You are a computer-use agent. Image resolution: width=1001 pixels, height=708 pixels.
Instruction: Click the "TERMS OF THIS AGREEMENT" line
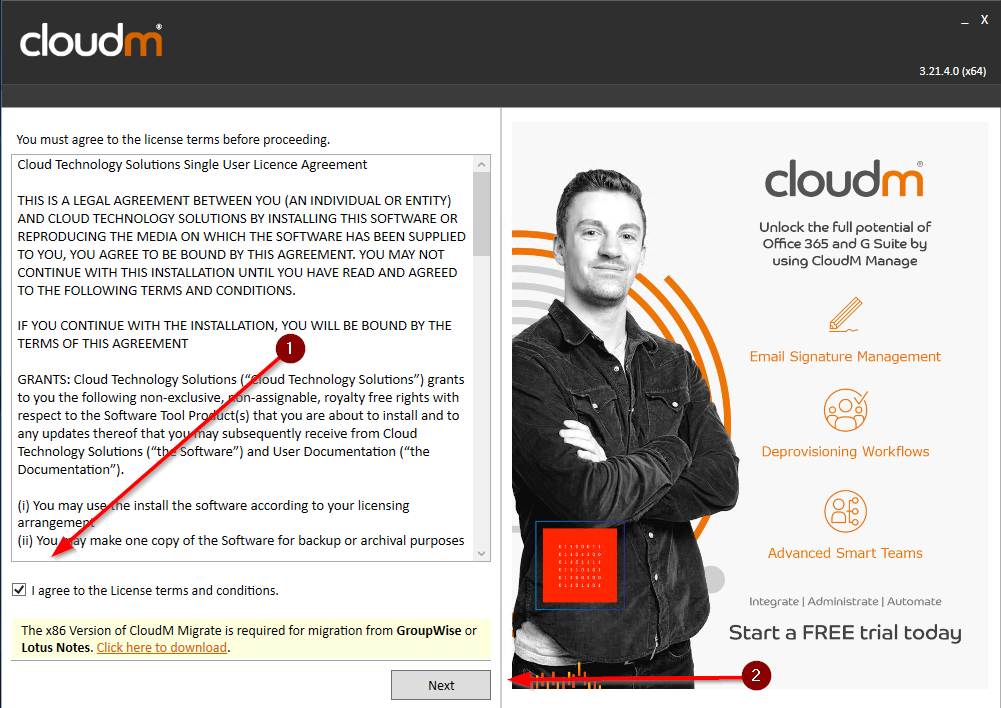click(103, 343)
